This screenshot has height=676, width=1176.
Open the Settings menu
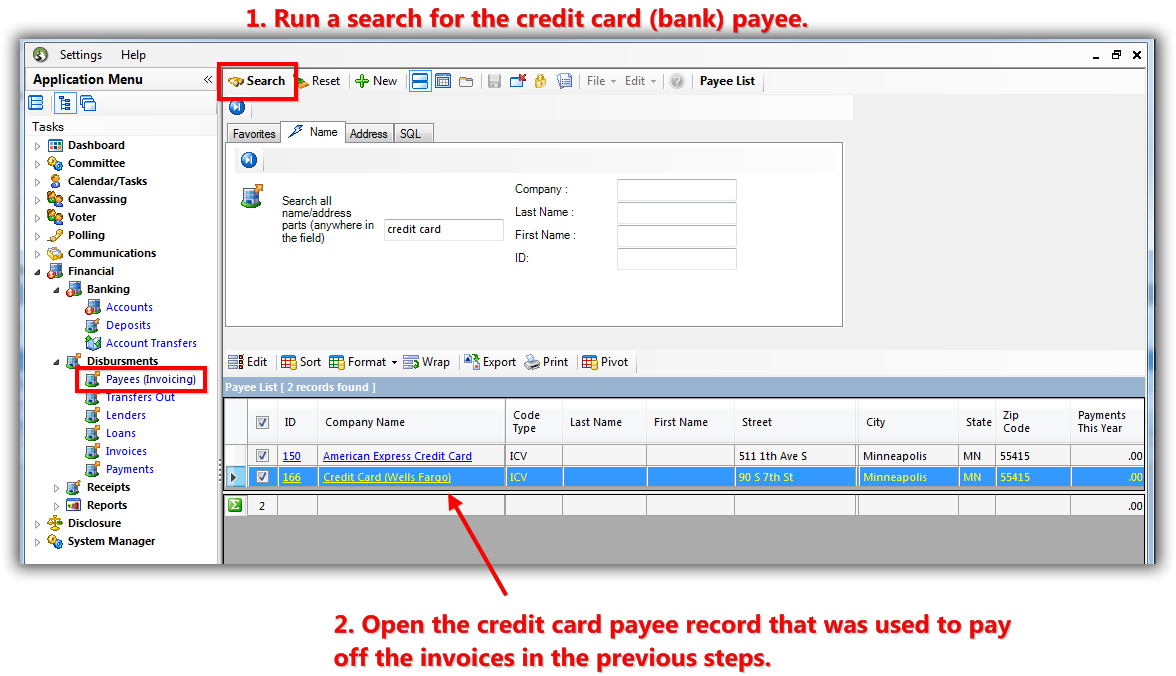[x=80, y=55]
